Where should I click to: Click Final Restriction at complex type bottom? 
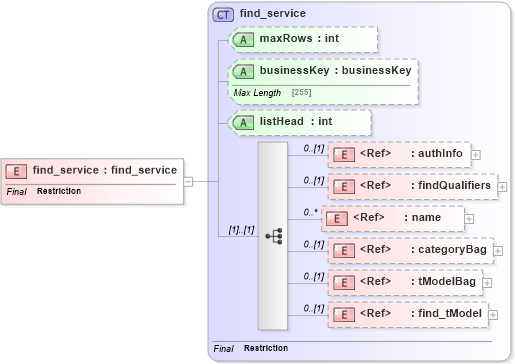point(251,348)
